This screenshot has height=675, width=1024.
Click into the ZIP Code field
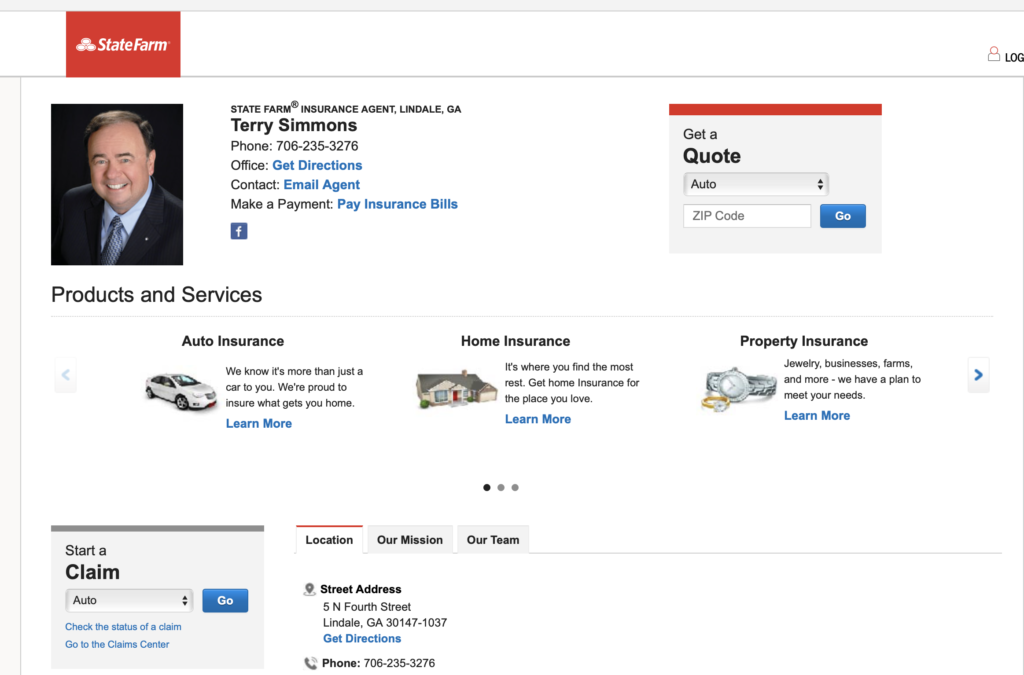(x=747, y=216)
